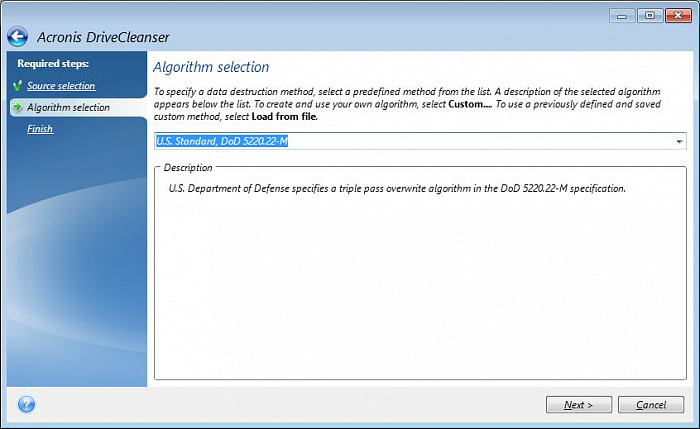Click the bold Custom... text in instructions
Viewport: 700px width, 429px height.
pos(470,104)
